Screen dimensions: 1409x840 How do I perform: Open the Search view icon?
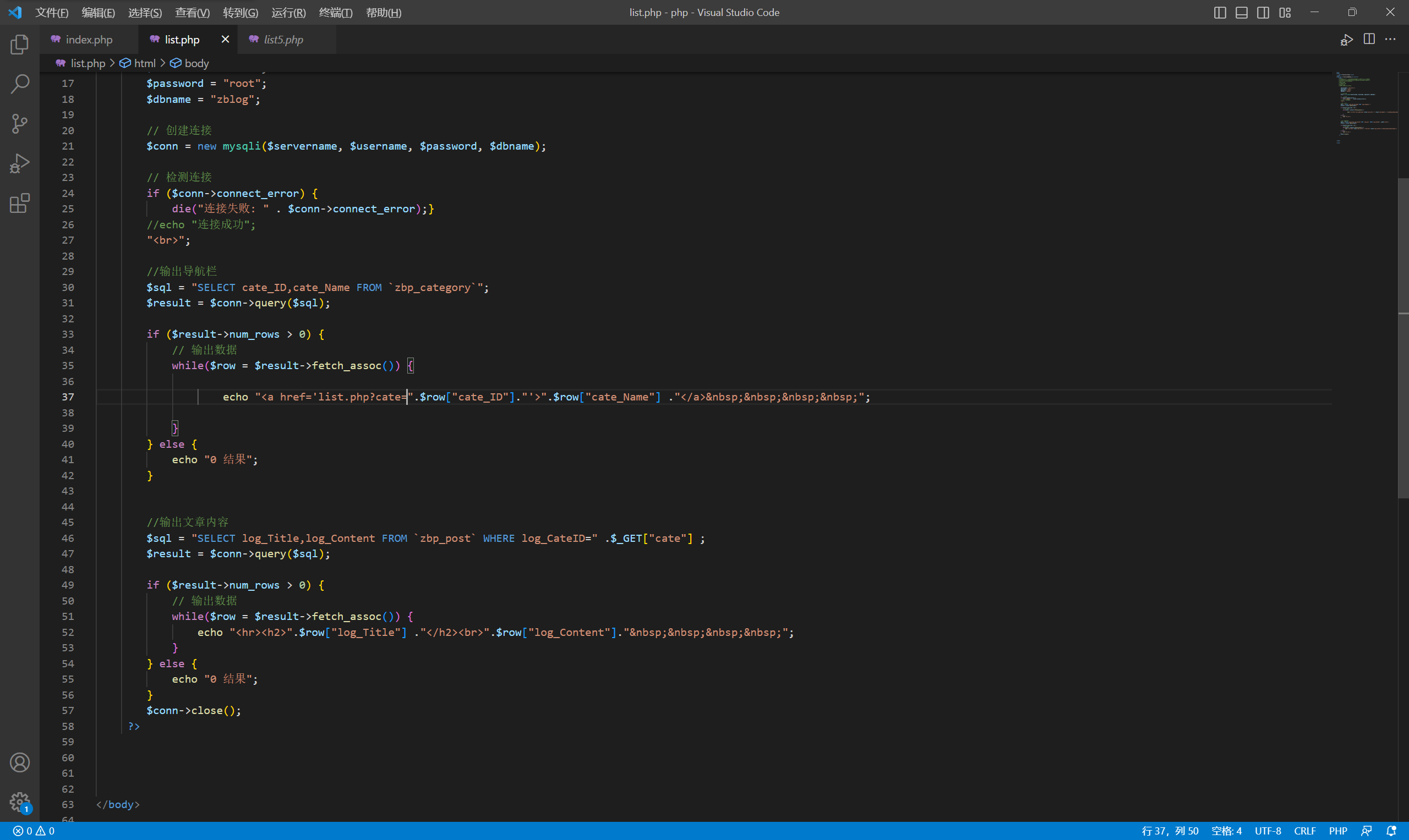[x=19, y=84]
